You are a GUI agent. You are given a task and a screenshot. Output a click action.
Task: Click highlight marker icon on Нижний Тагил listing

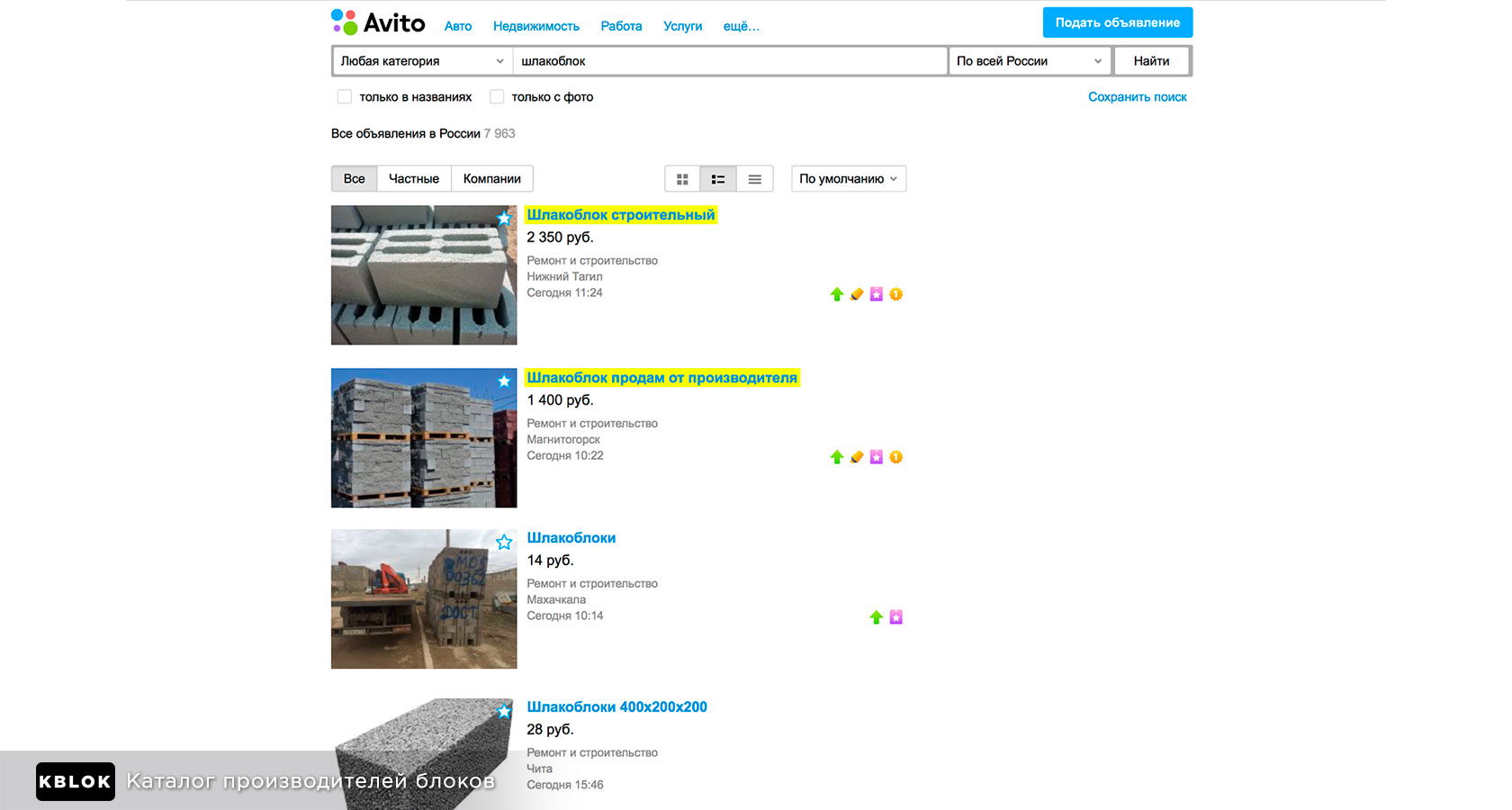[857, 294]
